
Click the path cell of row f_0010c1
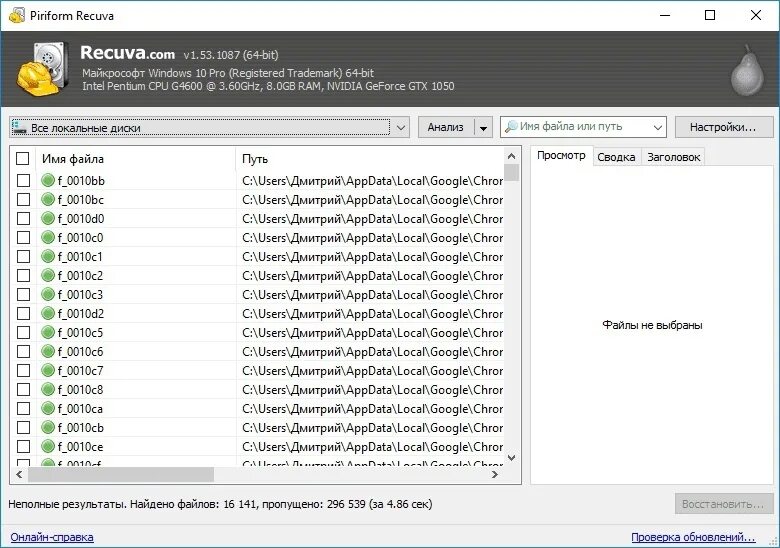[x=372, y=257]
